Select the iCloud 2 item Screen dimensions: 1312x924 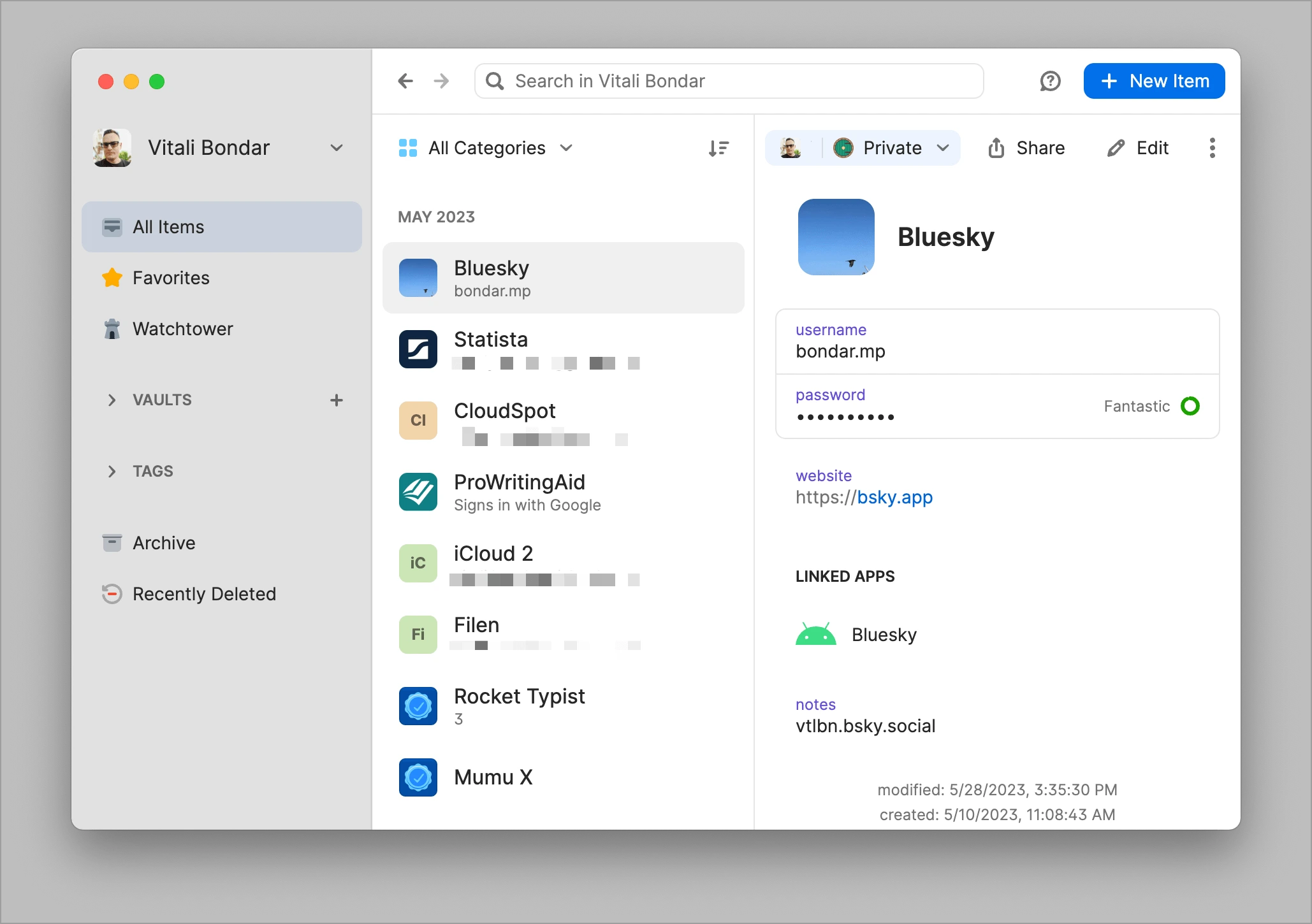(564, 563)
